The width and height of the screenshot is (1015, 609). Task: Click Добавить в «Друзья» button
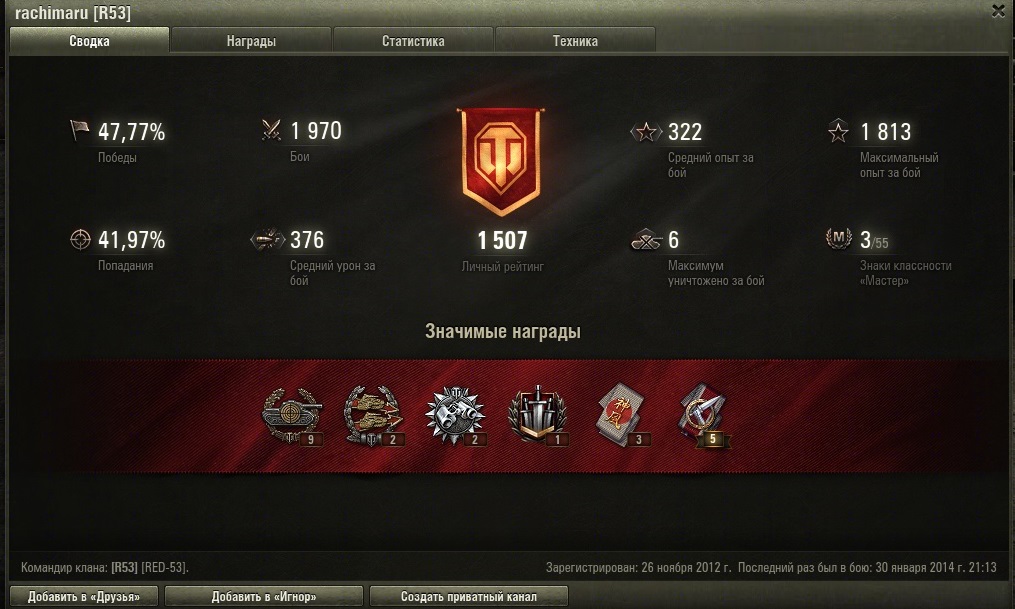(x=84, y=597)
